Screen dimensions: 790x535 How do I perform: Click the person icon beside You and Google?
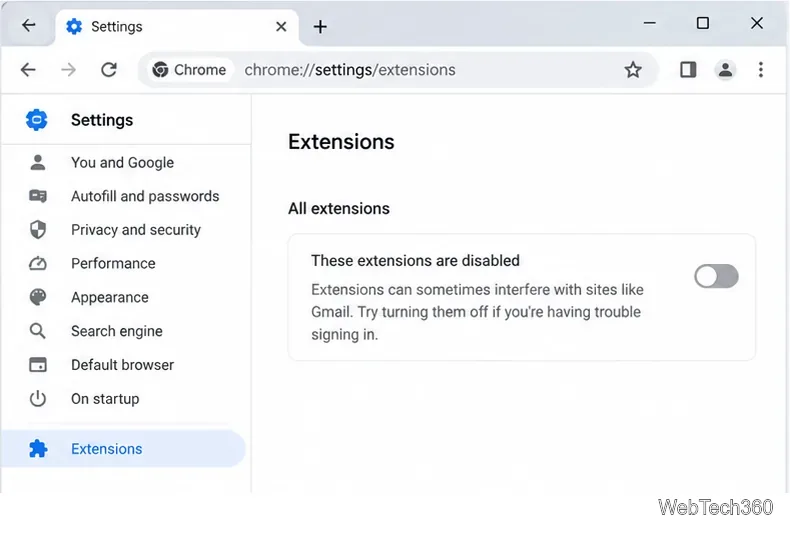pos(38,162)
